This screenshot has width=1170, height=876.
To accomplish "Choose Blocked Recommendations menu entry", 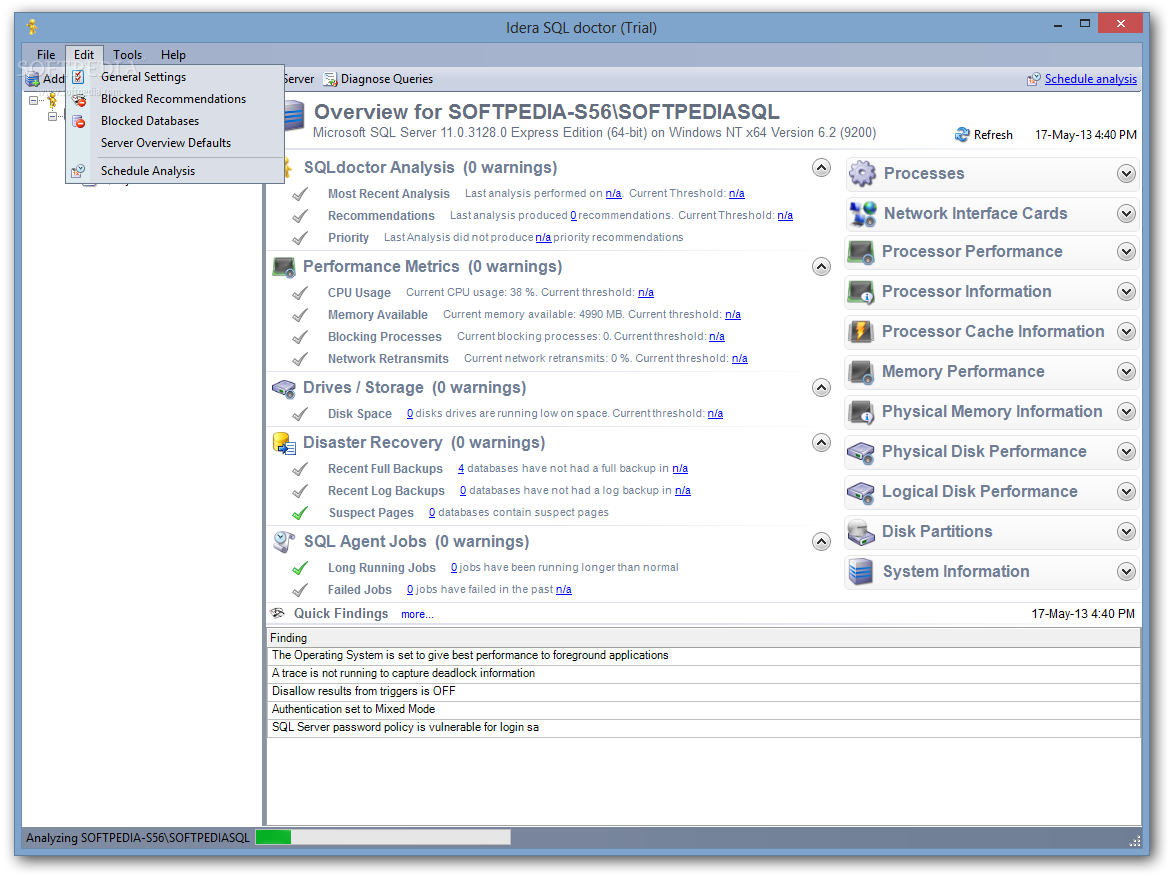I will coord(175,99).
